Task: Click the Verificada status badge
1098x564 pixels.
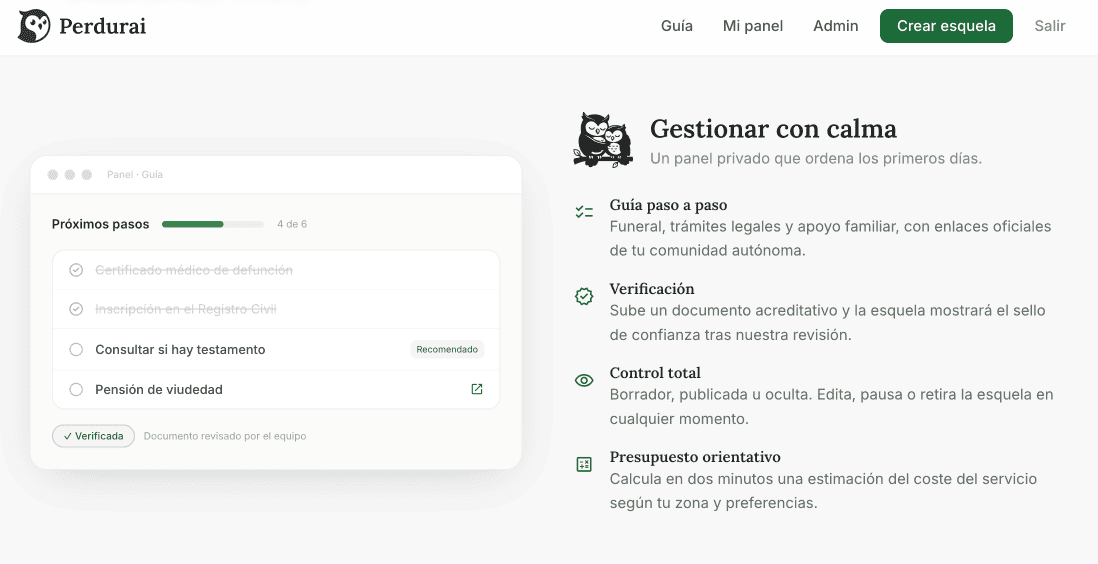Action: pos(93,436)
